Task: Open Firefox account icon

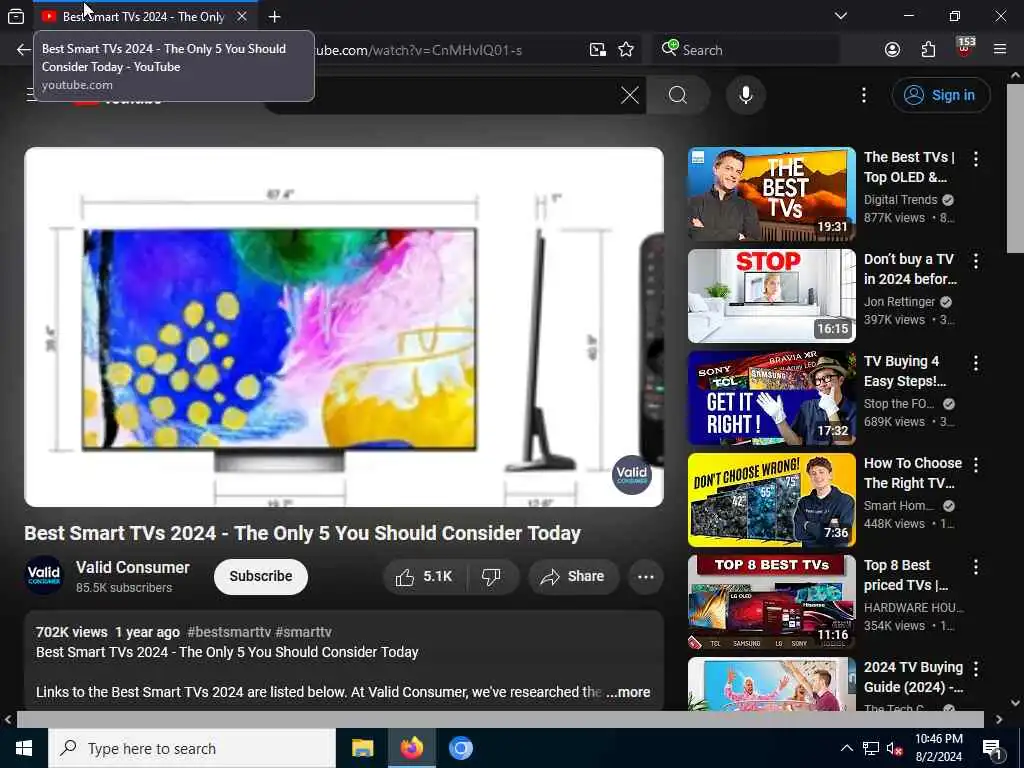Action: 892,50
